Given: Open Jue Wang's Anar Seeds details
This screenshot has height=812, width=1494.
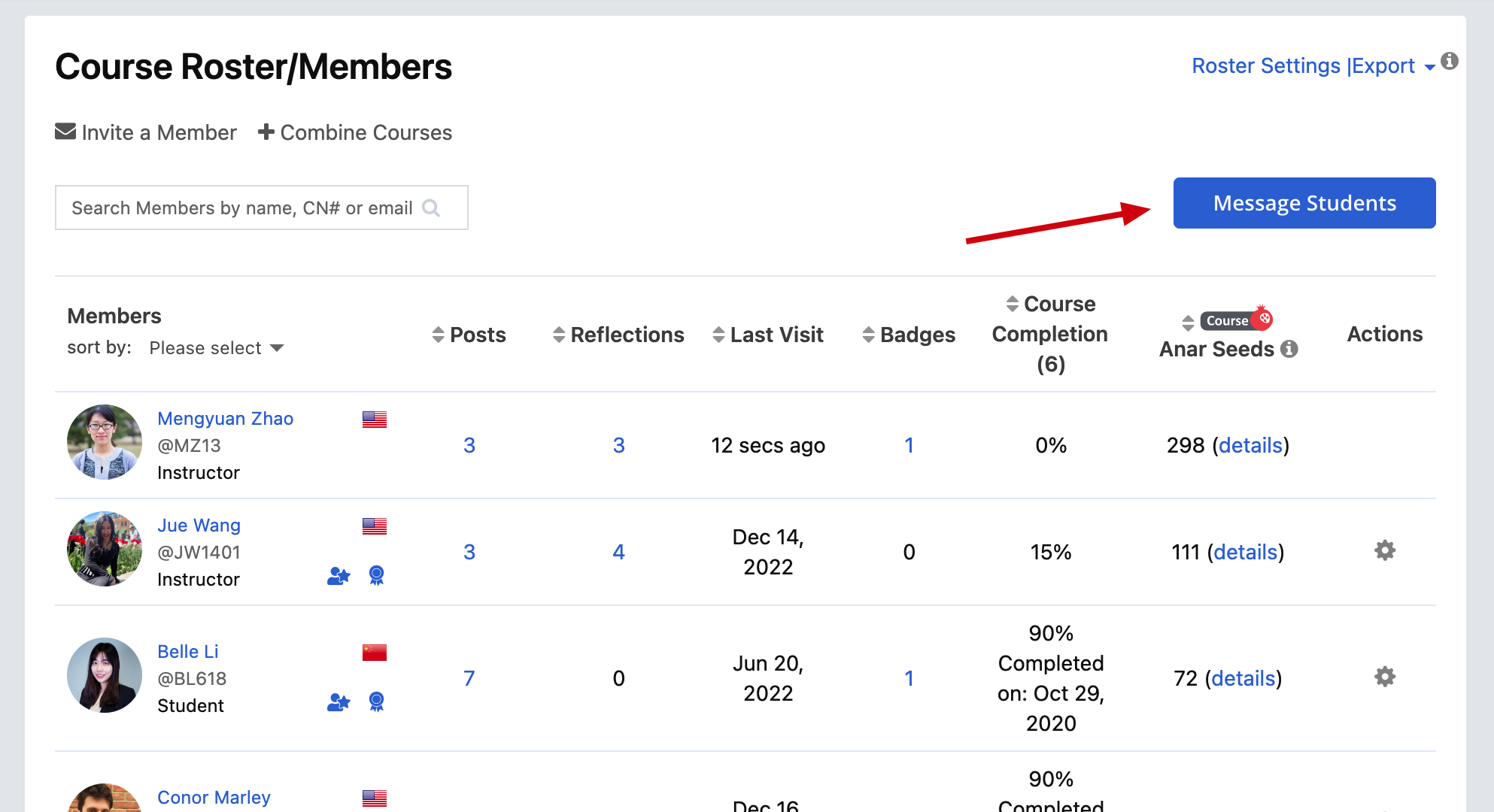Looking at the screenshot, I should (x=1246, y=552).
